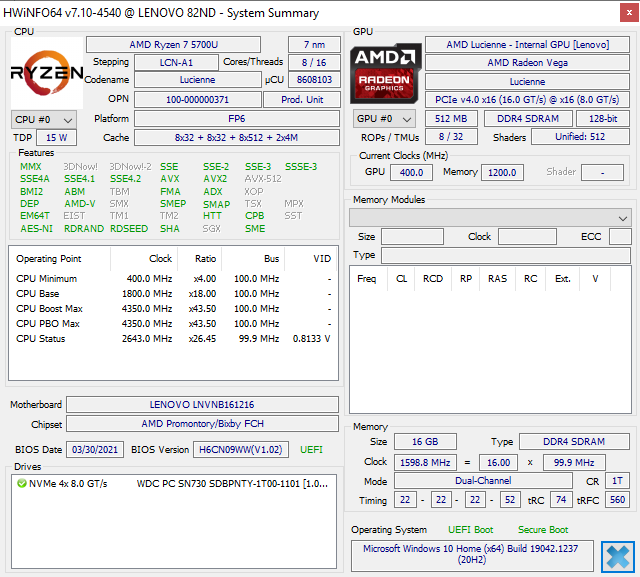The height and width of the screenshot is (577, 640).
Task: Click the memory clock 1598.8 MHz value
Action: click(x=425, y=463)
